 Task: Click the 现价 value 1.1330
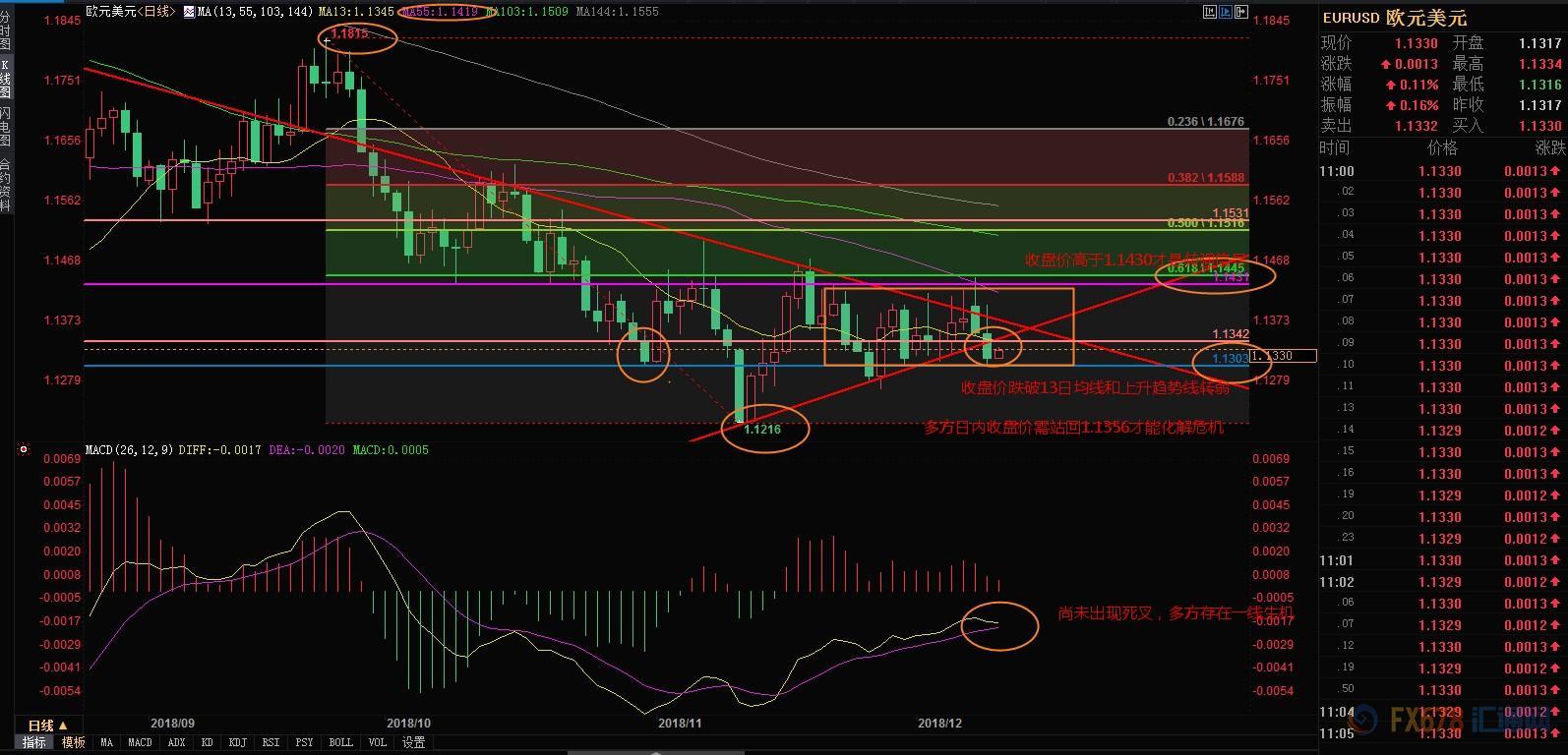1417,43
